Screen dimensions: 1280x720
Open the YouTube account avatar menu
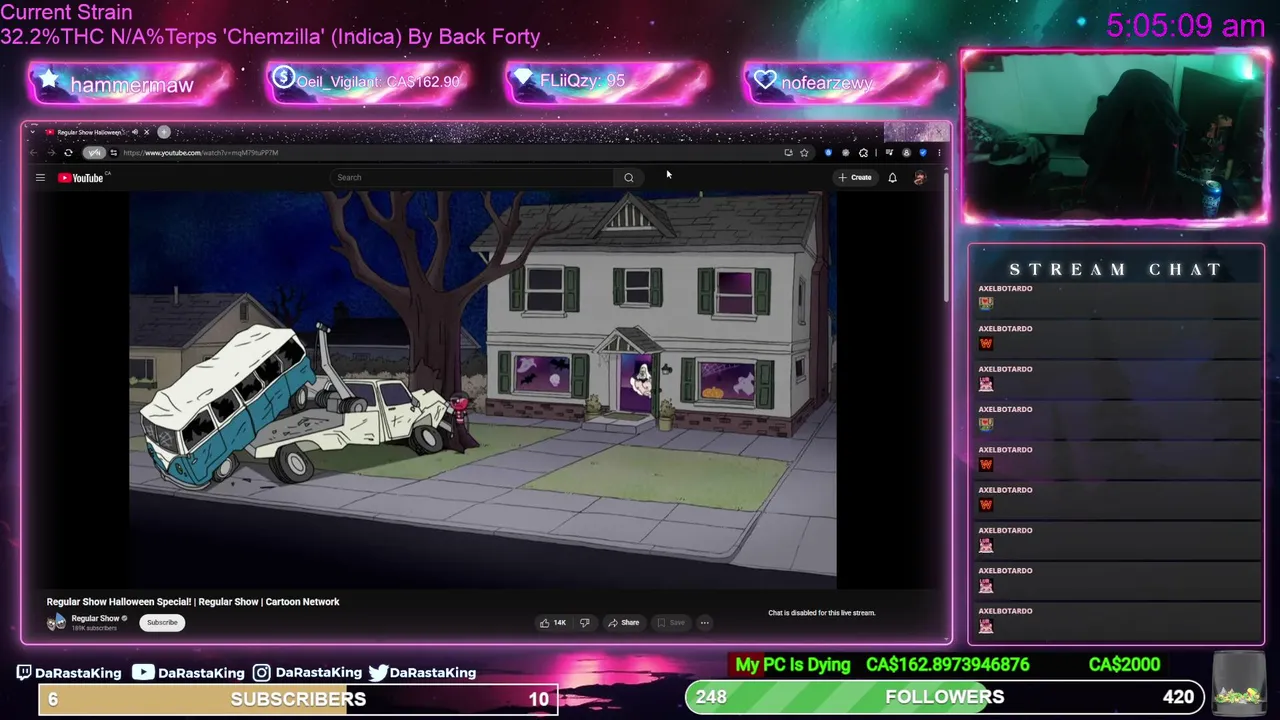[920, 177]
